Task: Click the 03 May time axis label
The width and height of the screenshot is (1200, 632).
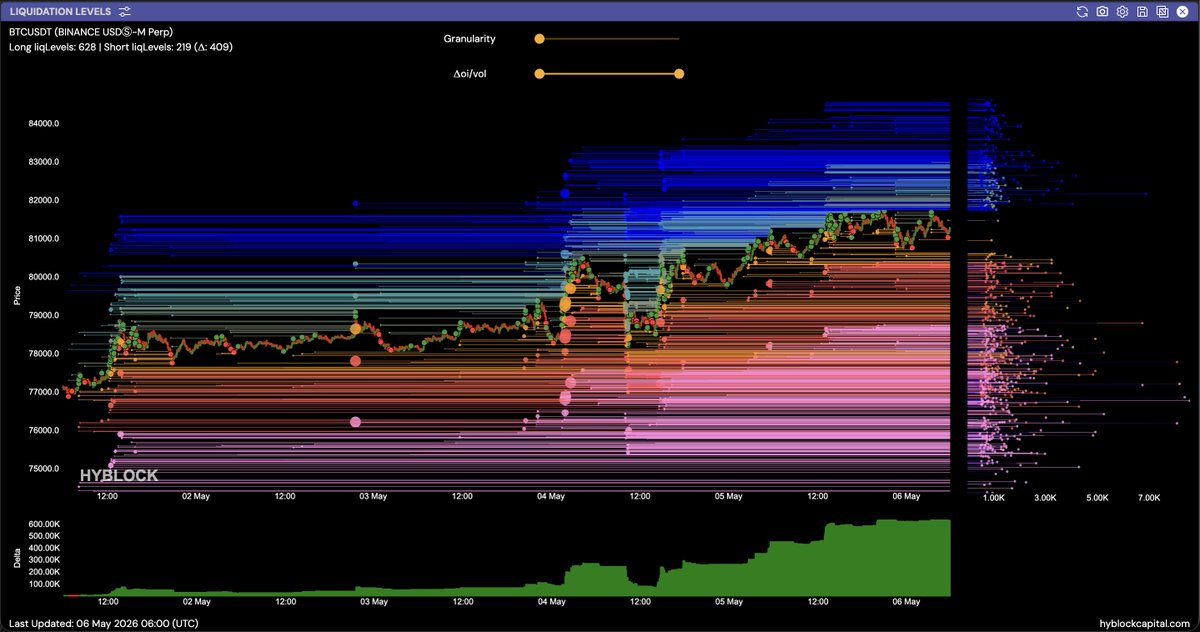Action: click(x=374, y=495)
